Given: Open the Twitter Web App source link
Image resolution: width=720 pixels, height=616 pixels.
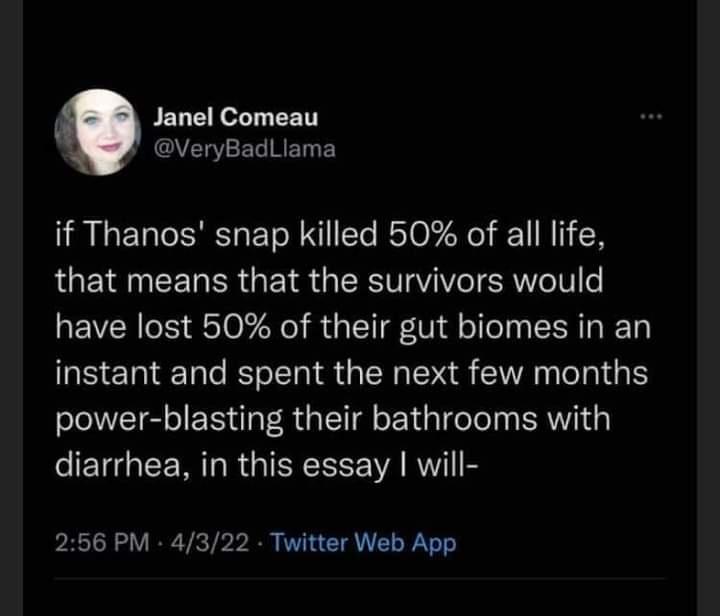Looking at the screenshot, I should tap(363, 543).
